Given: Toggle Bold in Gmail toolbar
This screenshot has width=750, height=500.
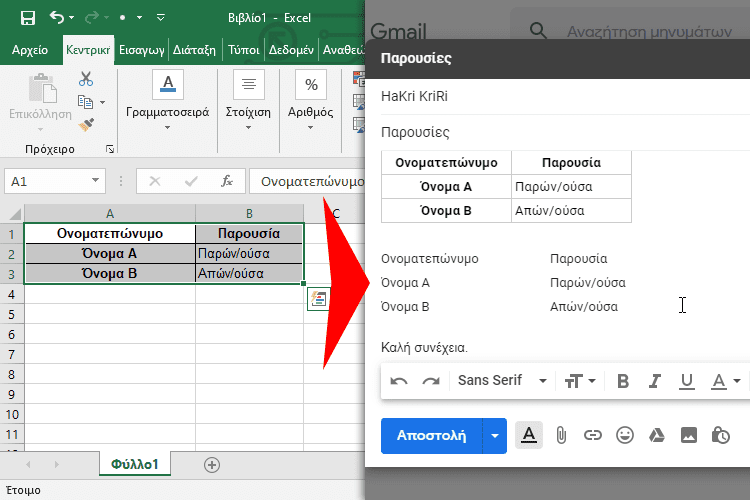Looking at the screenshot, I should coord(623,381).
